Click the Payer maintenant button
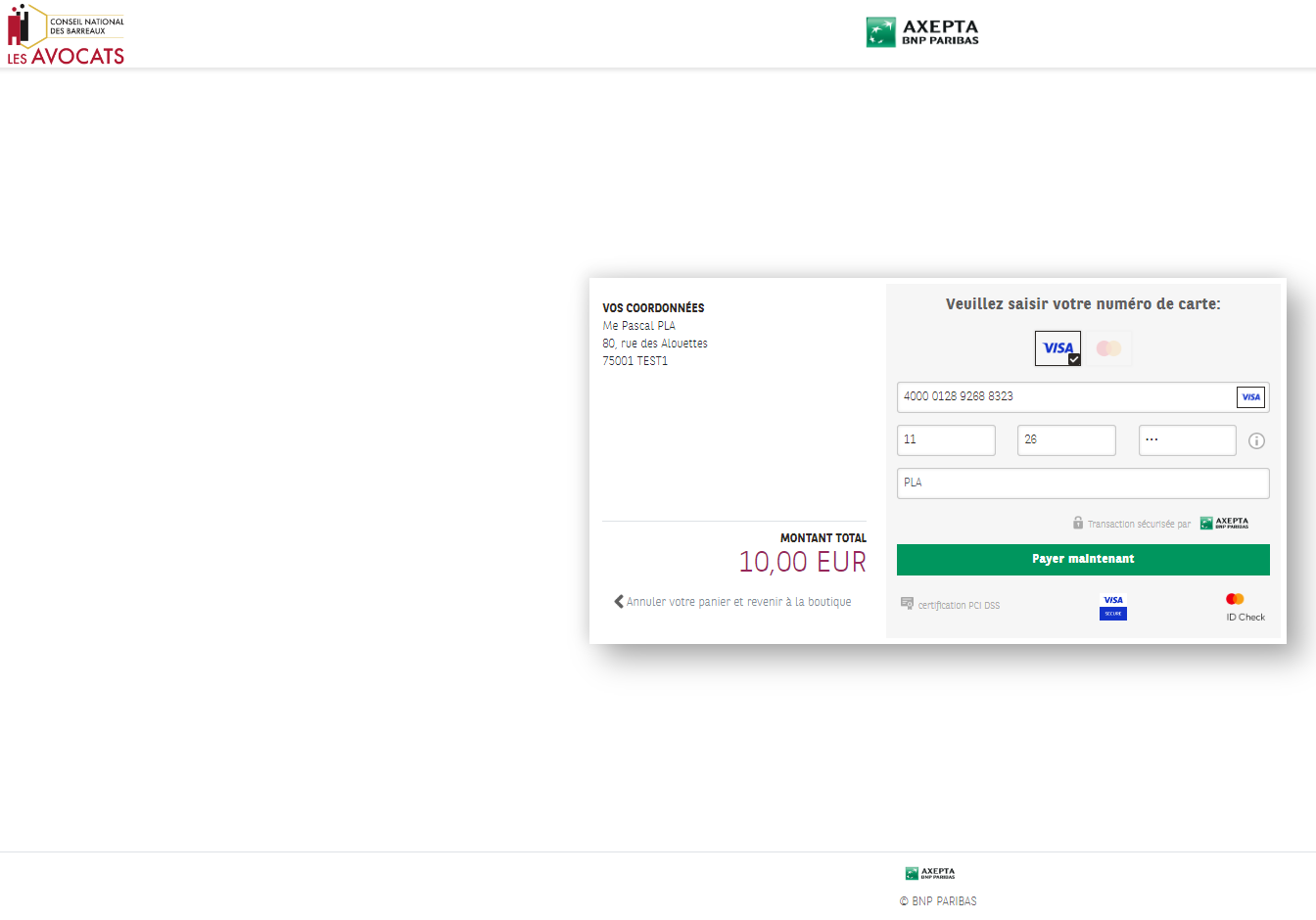The image size is (1316, 920). 1083,560
